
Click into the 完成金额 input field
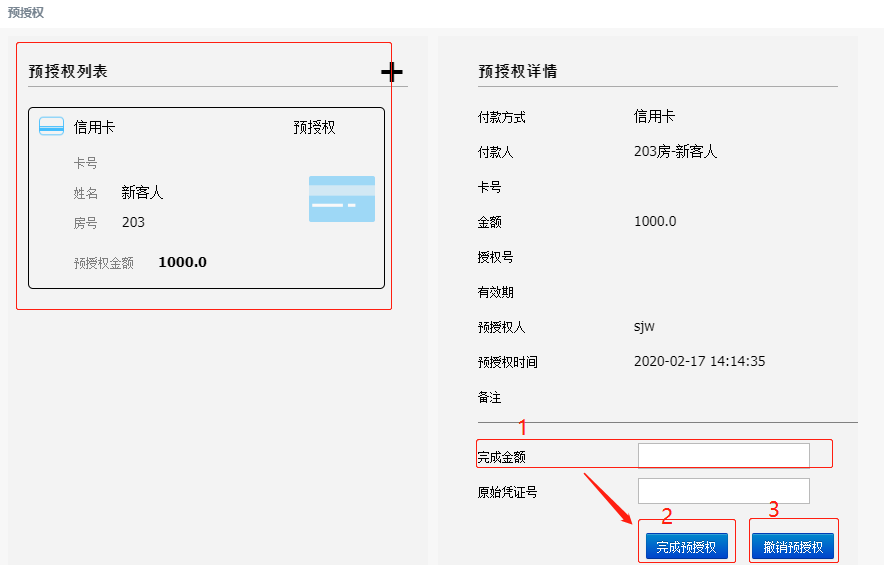(724, 456)
